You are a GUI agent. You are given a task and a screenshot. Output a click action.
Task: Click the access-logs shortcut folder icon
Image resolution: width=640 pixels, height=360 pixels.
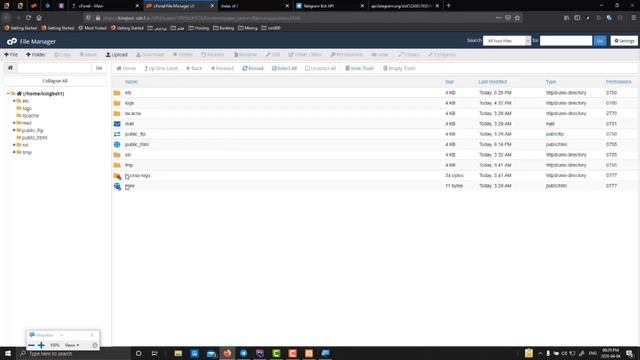tap(117, 176)
